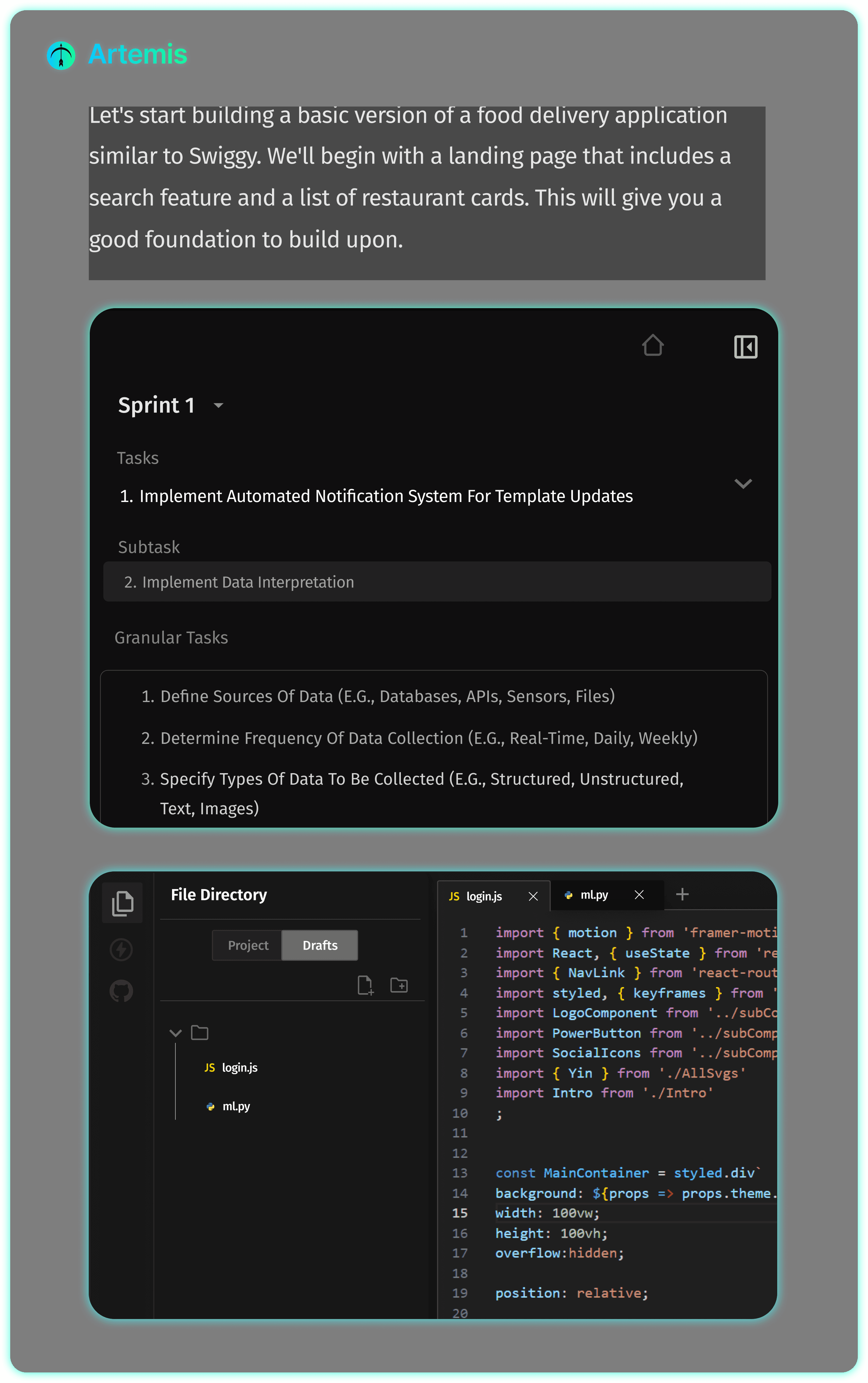Switch to the Project toggle

[248, 945]
